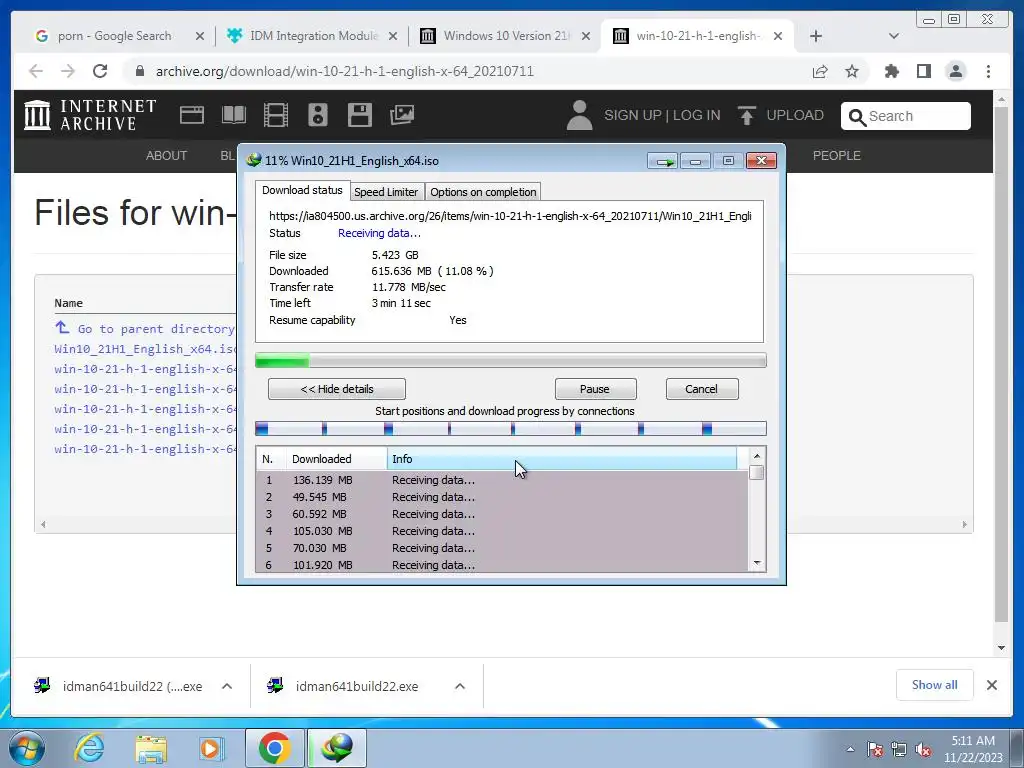Open the Windows Start orb
The image size is (1024, 768).
click(26, 748)
